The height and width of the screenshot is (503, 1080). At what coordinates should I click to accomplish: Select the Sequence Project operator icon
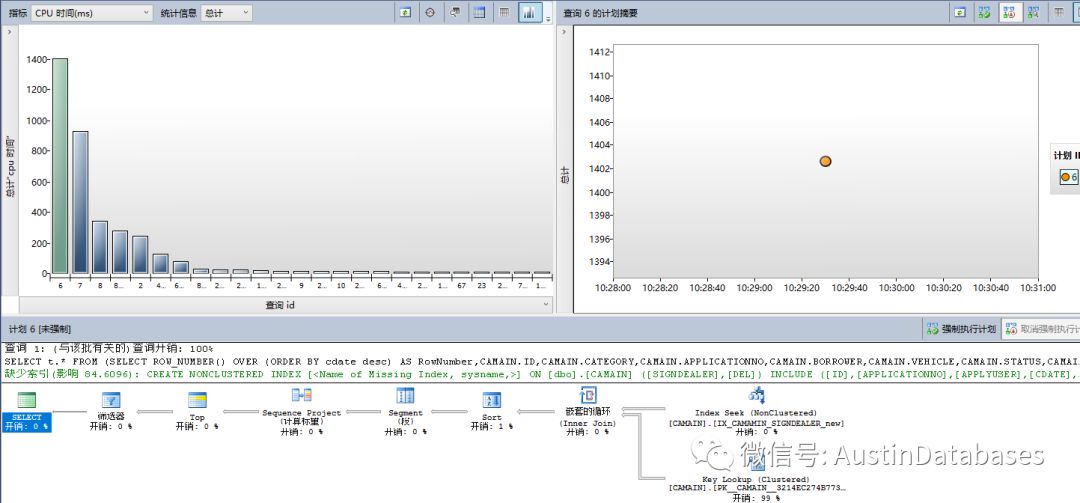[301, 396]
